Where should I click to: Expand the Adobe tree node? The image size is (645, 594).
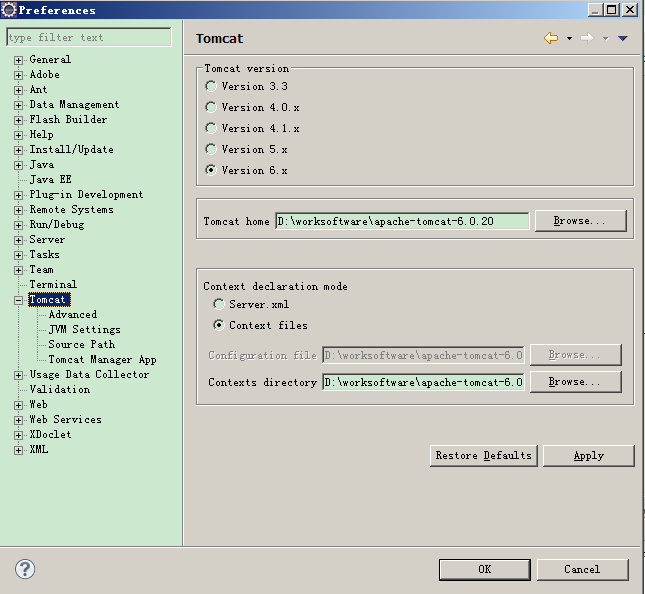click(18, 75)
